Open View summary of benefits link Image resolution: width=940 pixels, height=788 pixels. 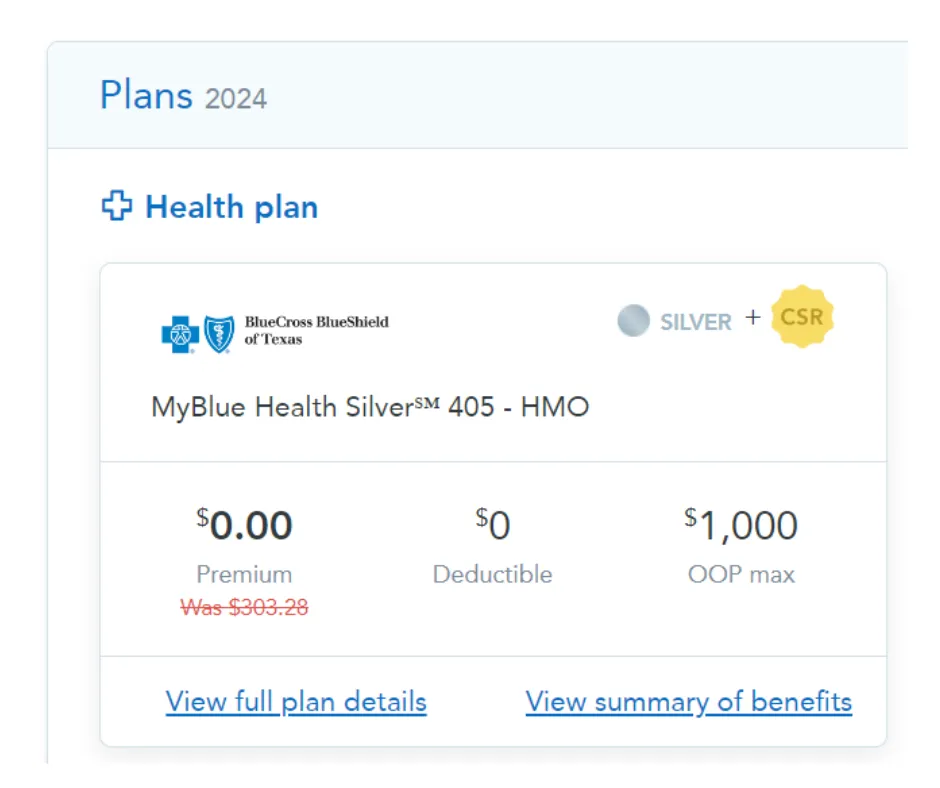688,702
